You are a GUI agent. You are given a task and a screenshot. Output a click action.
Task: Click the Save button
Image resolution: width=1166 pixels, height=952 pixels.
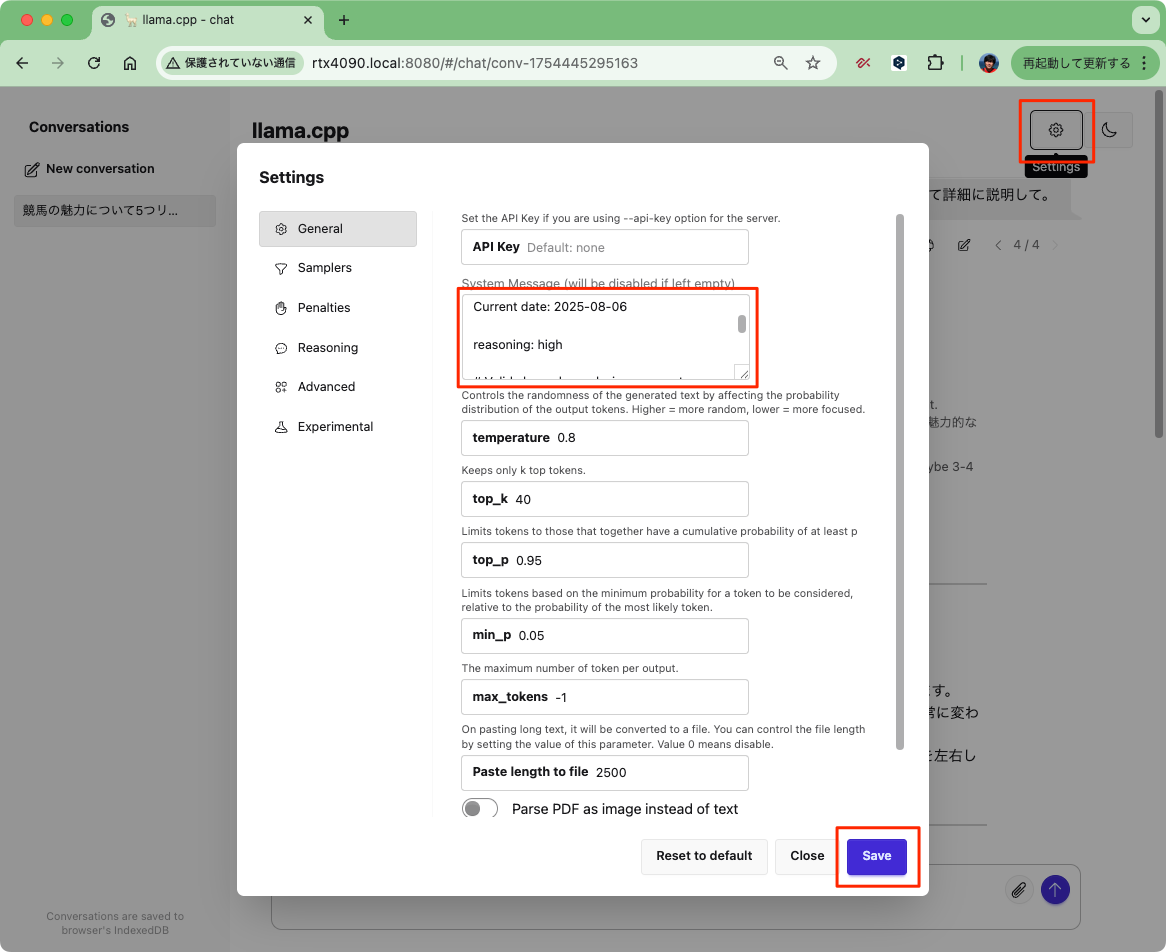pyautogui.click(x=877, y=856)
